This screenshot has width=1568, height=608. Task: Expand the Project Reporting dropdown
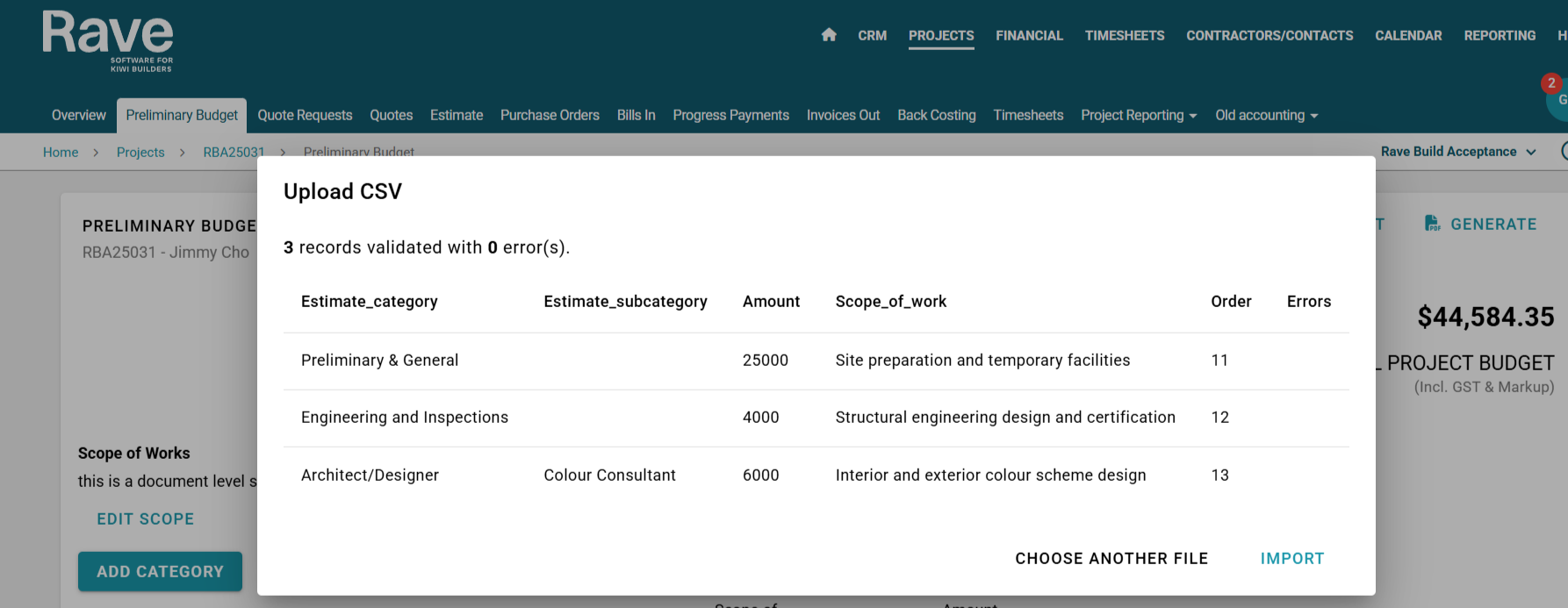tap(1139, 116)
